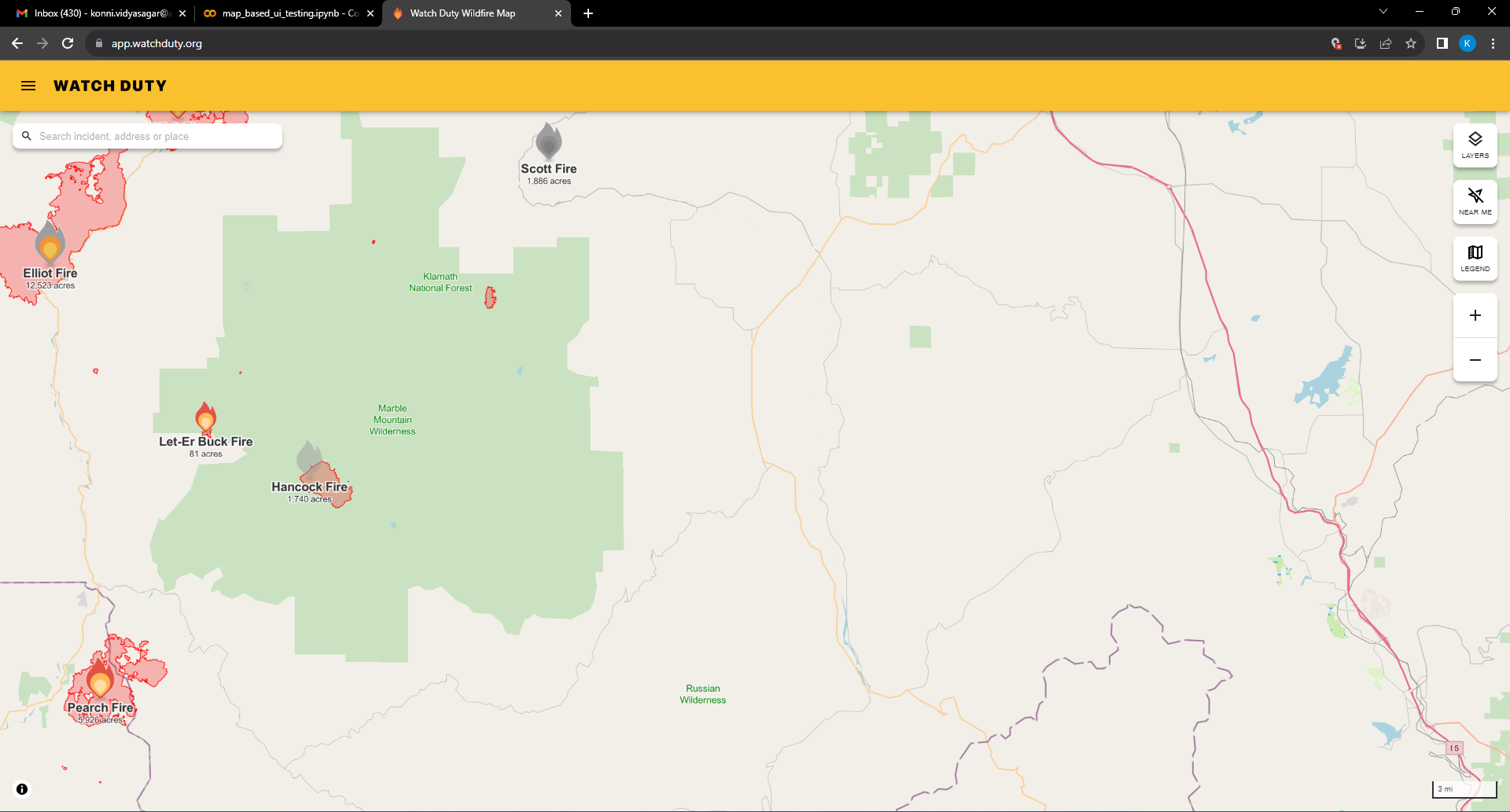Image resolution: width=1510 pixels, height=812 pixels.
Task: Expand the Chrome tab search dropdown
Action: click(1383, 12)
